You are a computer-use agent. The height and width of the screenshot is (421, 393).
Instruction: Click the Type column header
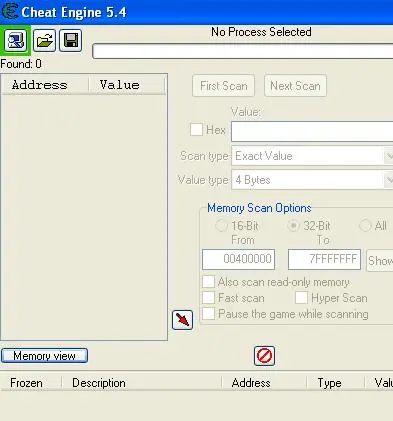(335, 383)
